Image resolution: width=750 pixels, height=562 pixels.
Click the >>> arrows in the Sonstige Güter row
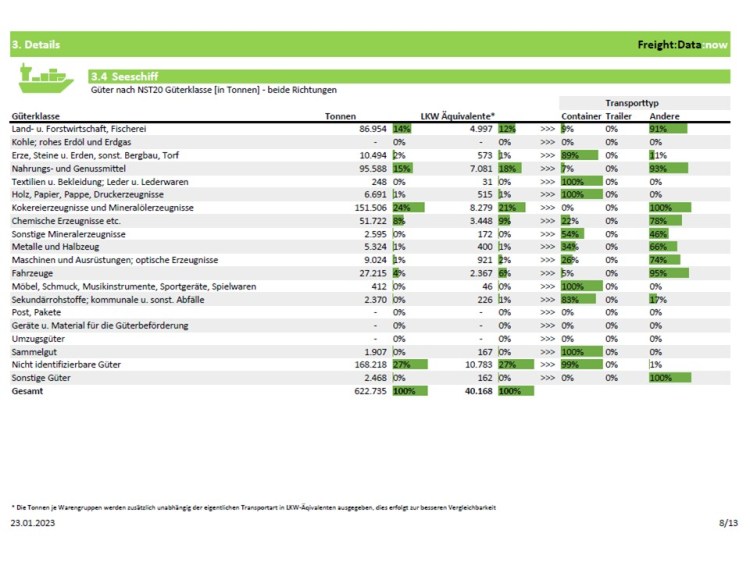pyautogui.click(x=547, y=377)
